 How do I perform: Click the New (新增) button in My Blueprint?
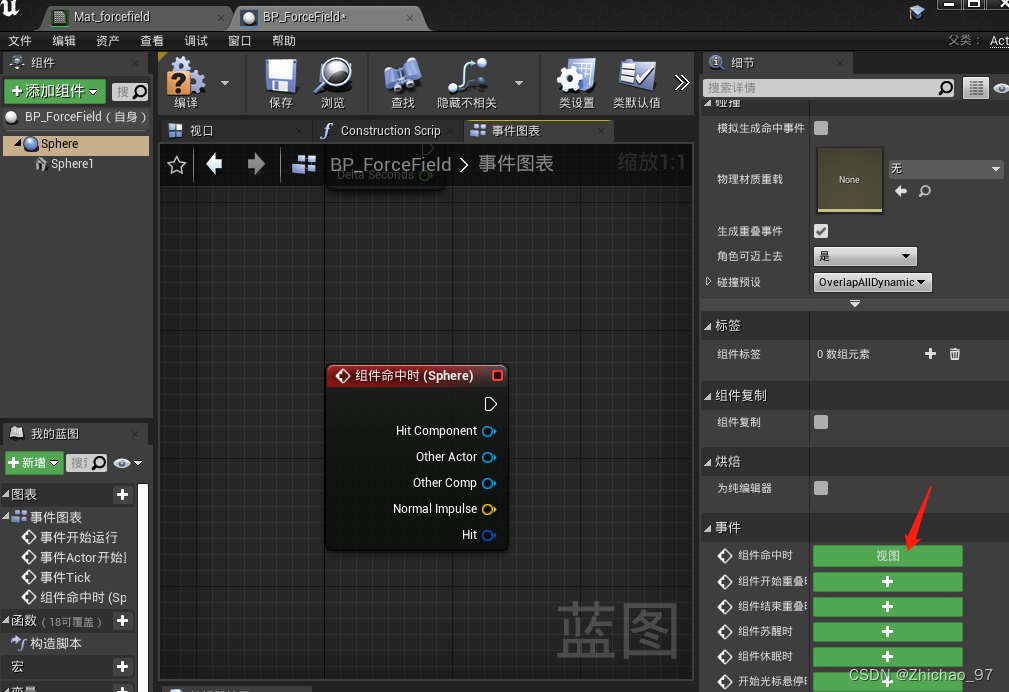(x=34, y=463)
